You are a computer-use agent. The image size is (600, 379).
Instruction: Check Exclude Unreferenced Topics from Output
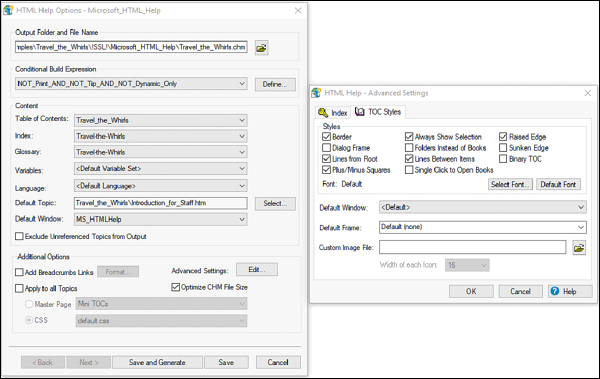(x=19, y=236)
